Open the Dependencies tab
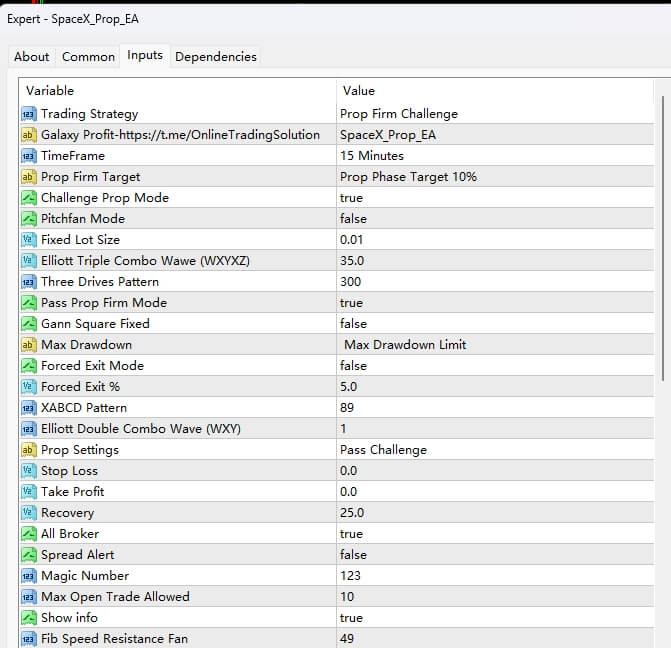 216,57
